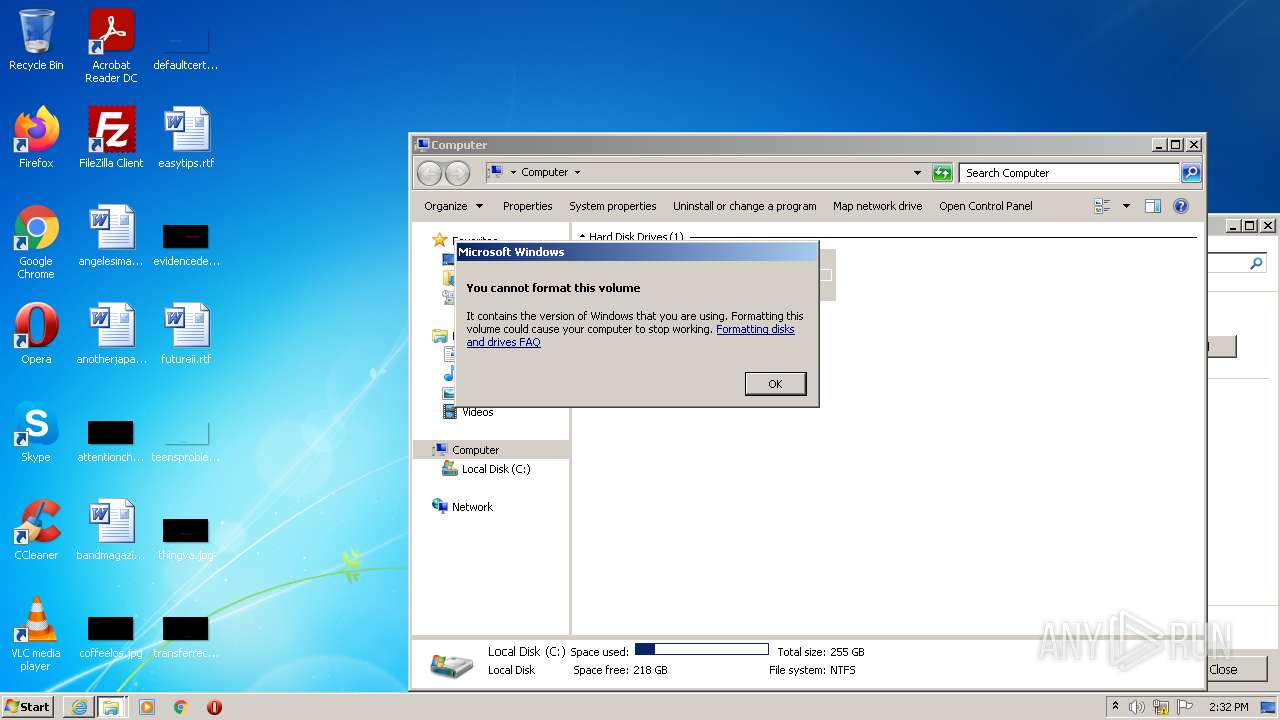Open Opera from the taskbar
This screenshot has width=1280, height=720.
(214, 707)
